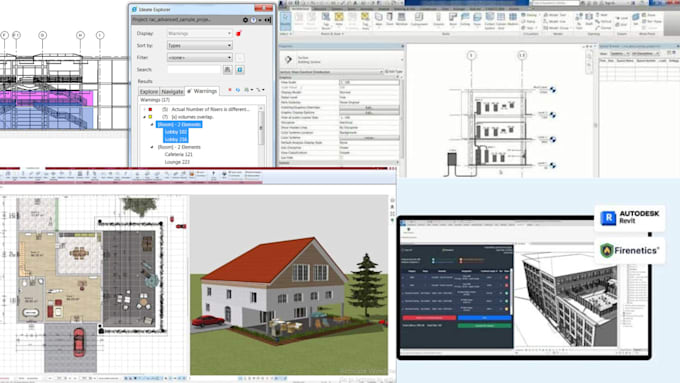Select the Curtain Grid tool in Revit
The width and height of the screenshot is (680, 383).
click(x=501, y=20)
